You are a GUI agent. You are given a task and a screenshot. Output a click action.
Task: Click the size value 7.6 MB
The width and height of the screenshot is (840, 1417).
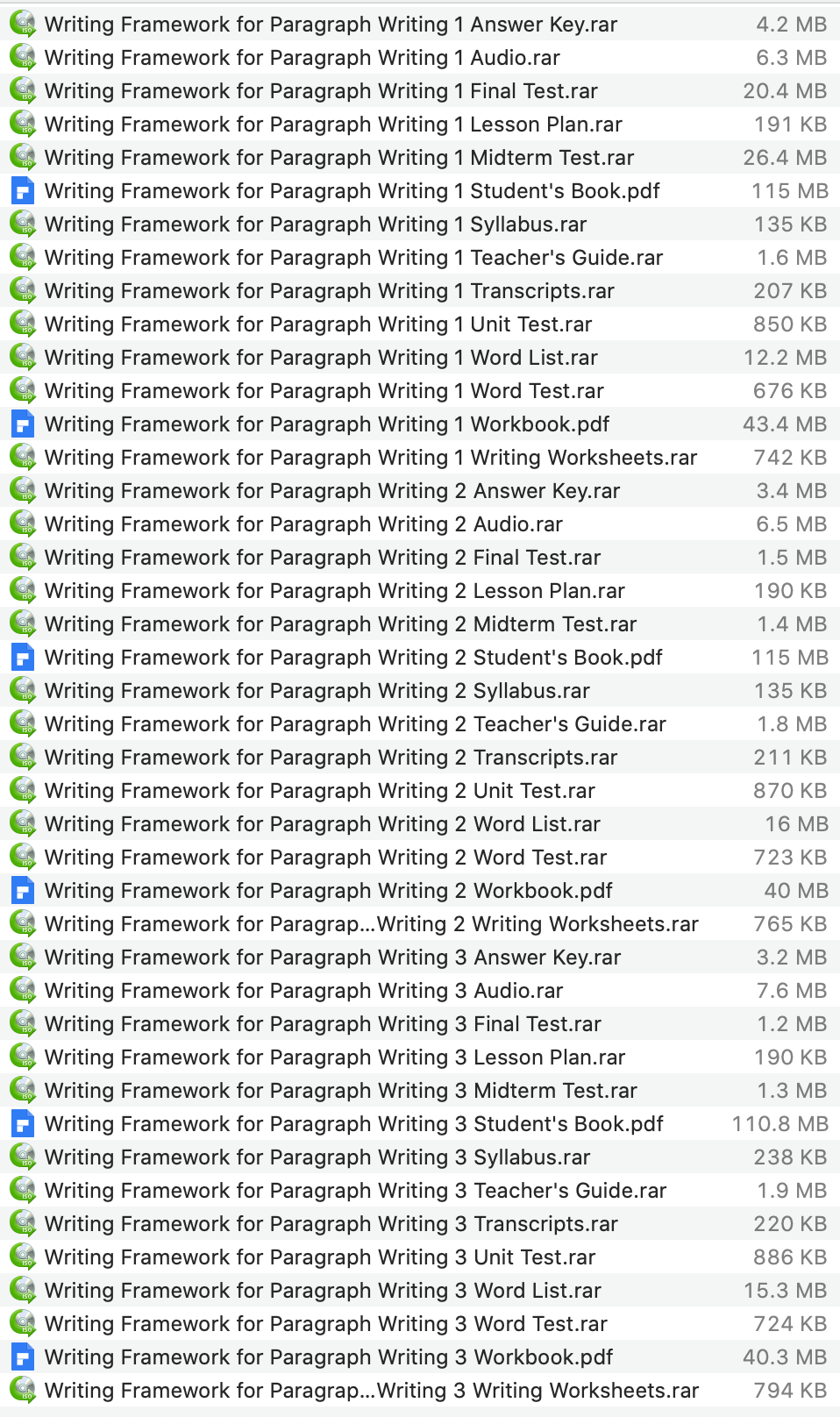[792, 990]
